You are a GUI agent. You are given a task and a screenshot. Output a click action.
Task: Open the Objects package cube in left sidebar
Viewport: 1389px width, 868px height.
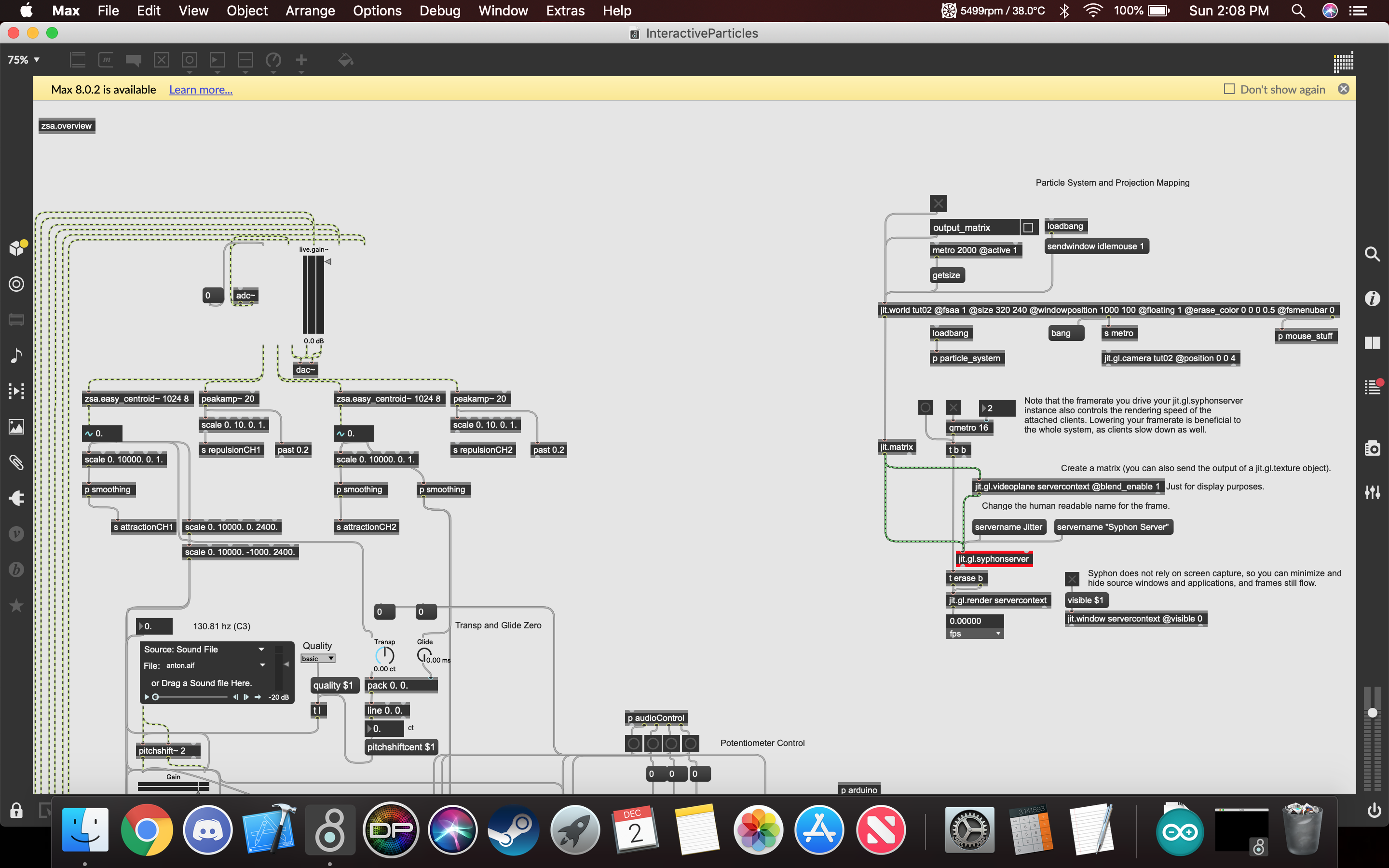coord(17,248)
